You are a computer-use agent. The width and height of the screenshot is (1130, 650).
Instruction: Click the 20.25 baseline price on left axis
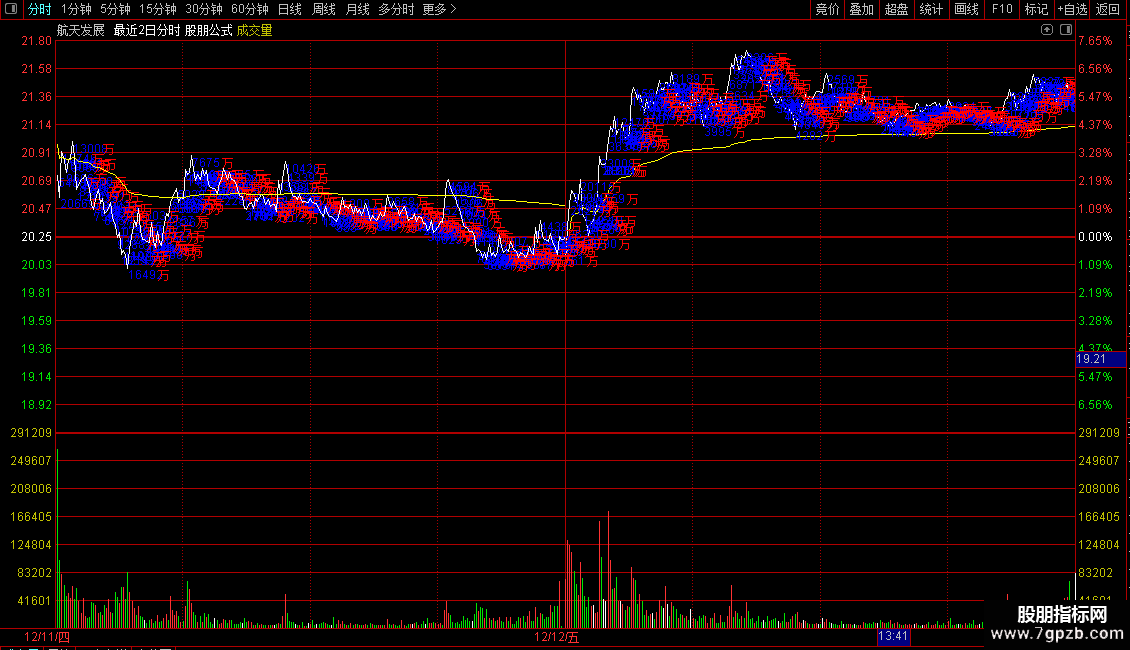37,237
